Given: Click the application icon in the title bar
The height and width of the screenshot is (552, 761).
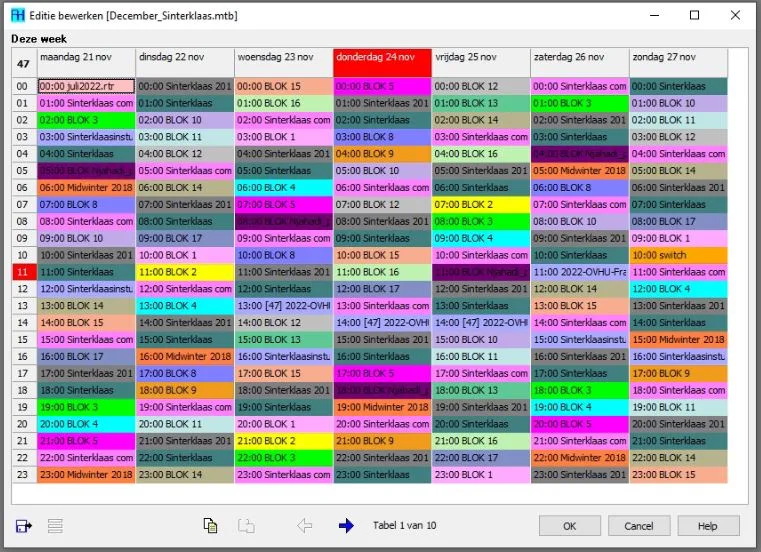Looking at the screenshot, I should pyautogui.click(x=18, y=15).
